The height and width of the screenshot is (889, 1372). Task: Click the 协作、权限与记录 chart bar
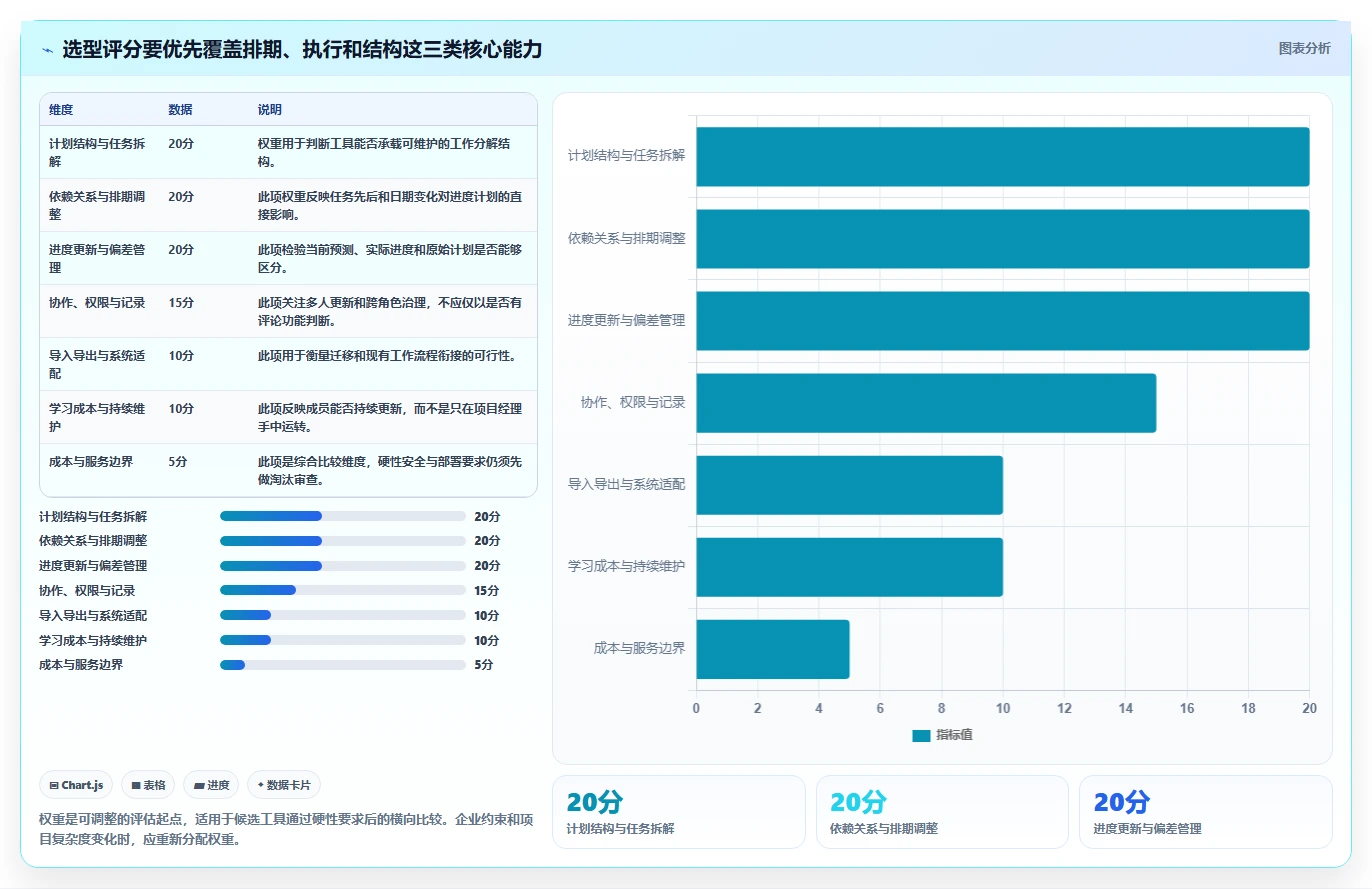click(926, 403)
